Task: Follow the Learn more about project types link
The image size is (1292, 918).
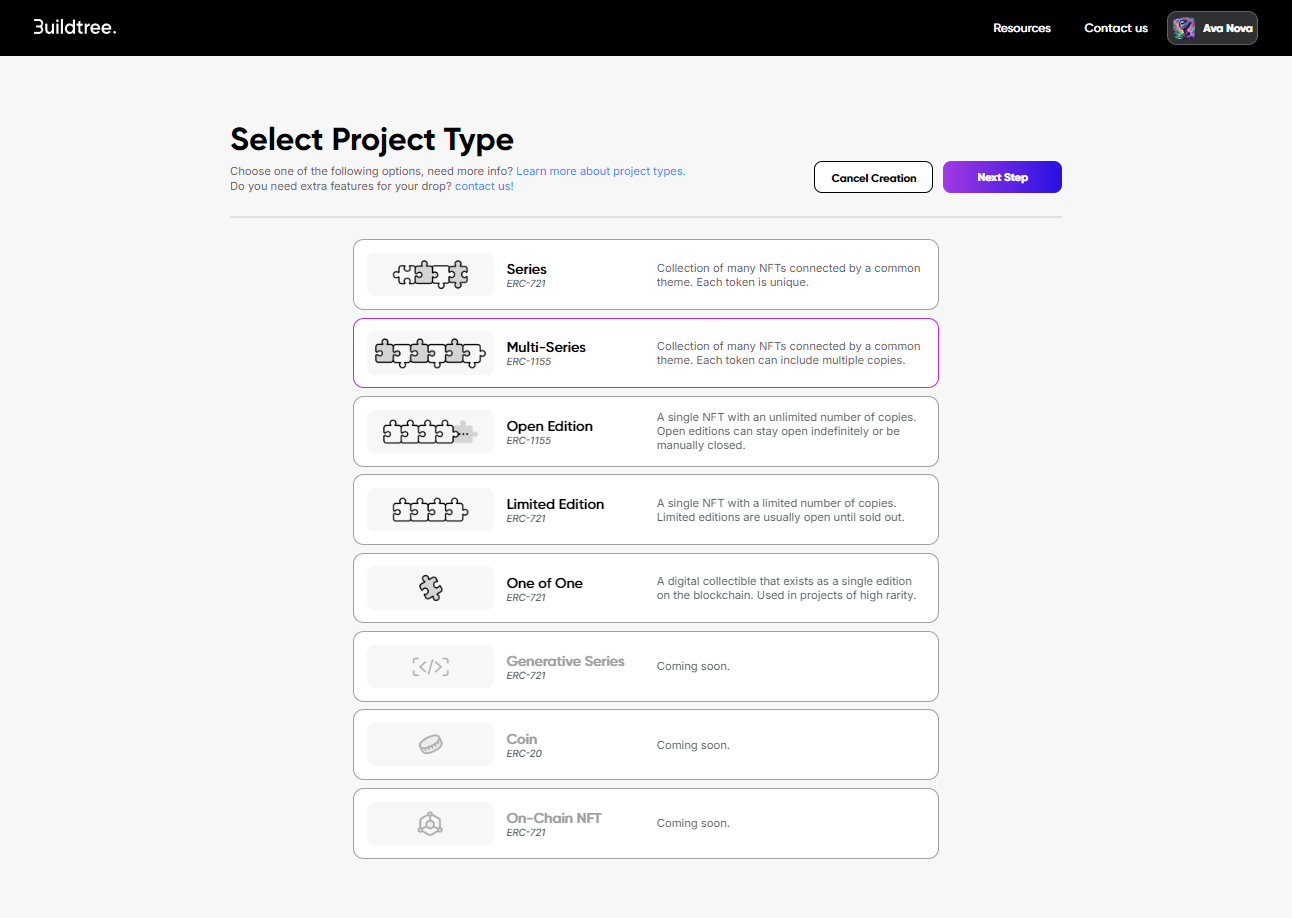Action: click(x=600, y=171)
